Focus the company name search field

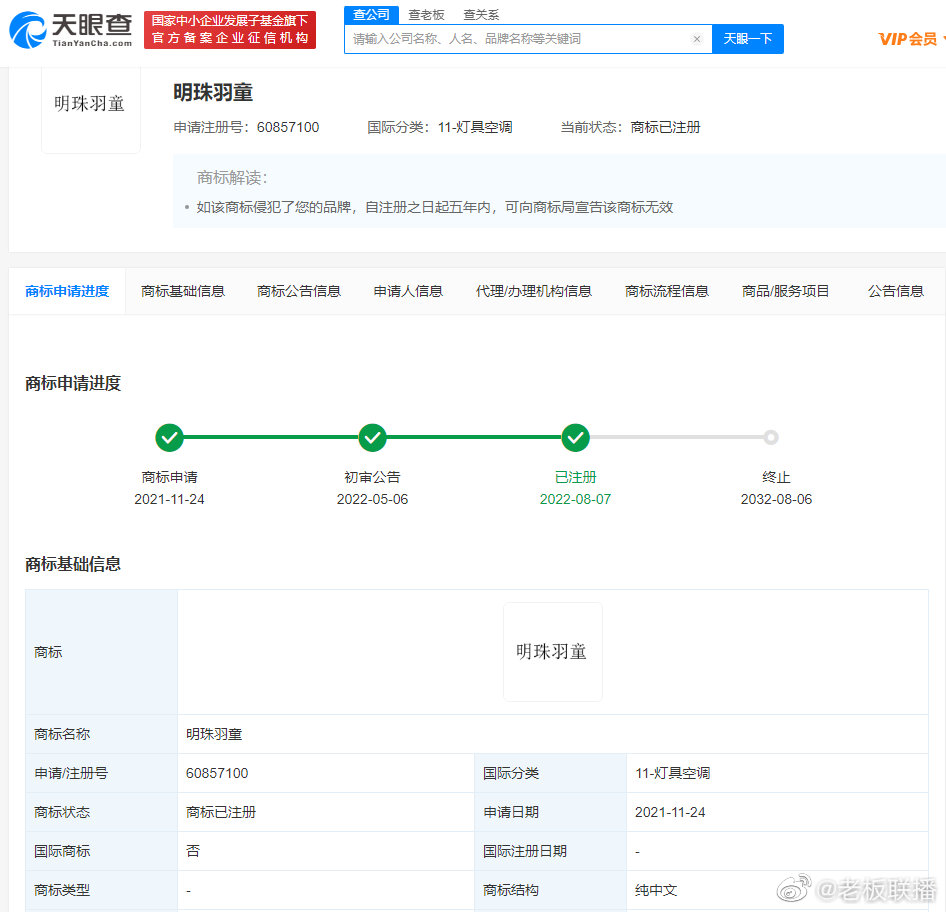pos(518,39)
